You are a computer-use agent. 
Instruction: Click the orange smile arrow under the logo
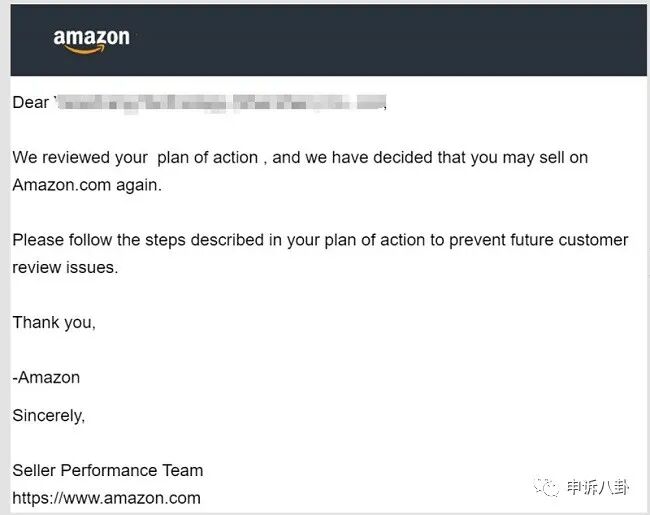[x=91, y=51]
